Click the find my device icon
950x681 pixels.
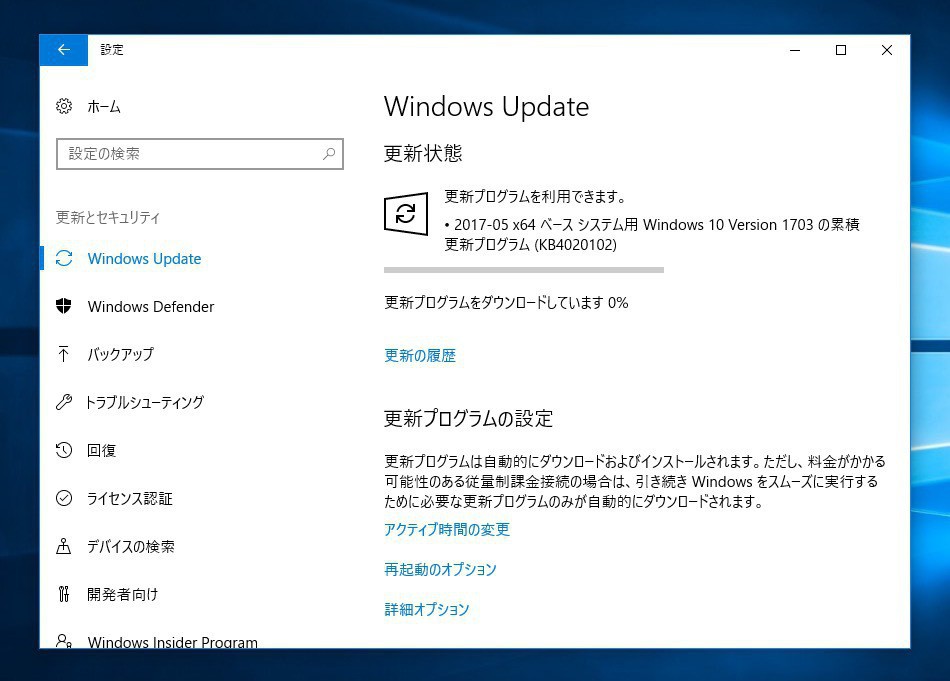pyautogui.click(x=64, y=546)
